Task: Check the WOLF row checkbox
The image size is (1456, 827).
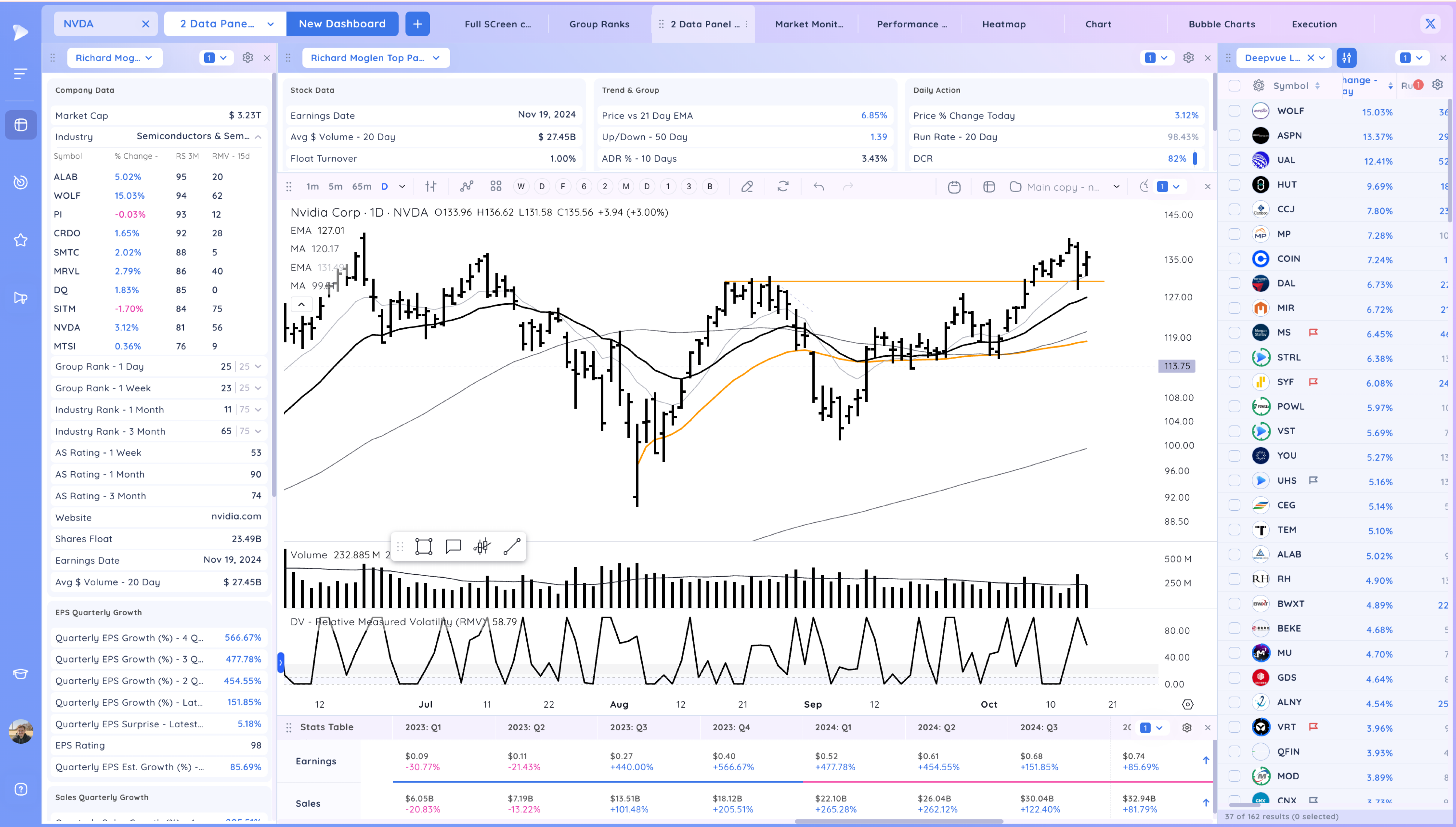Action: pos(1235,111)
